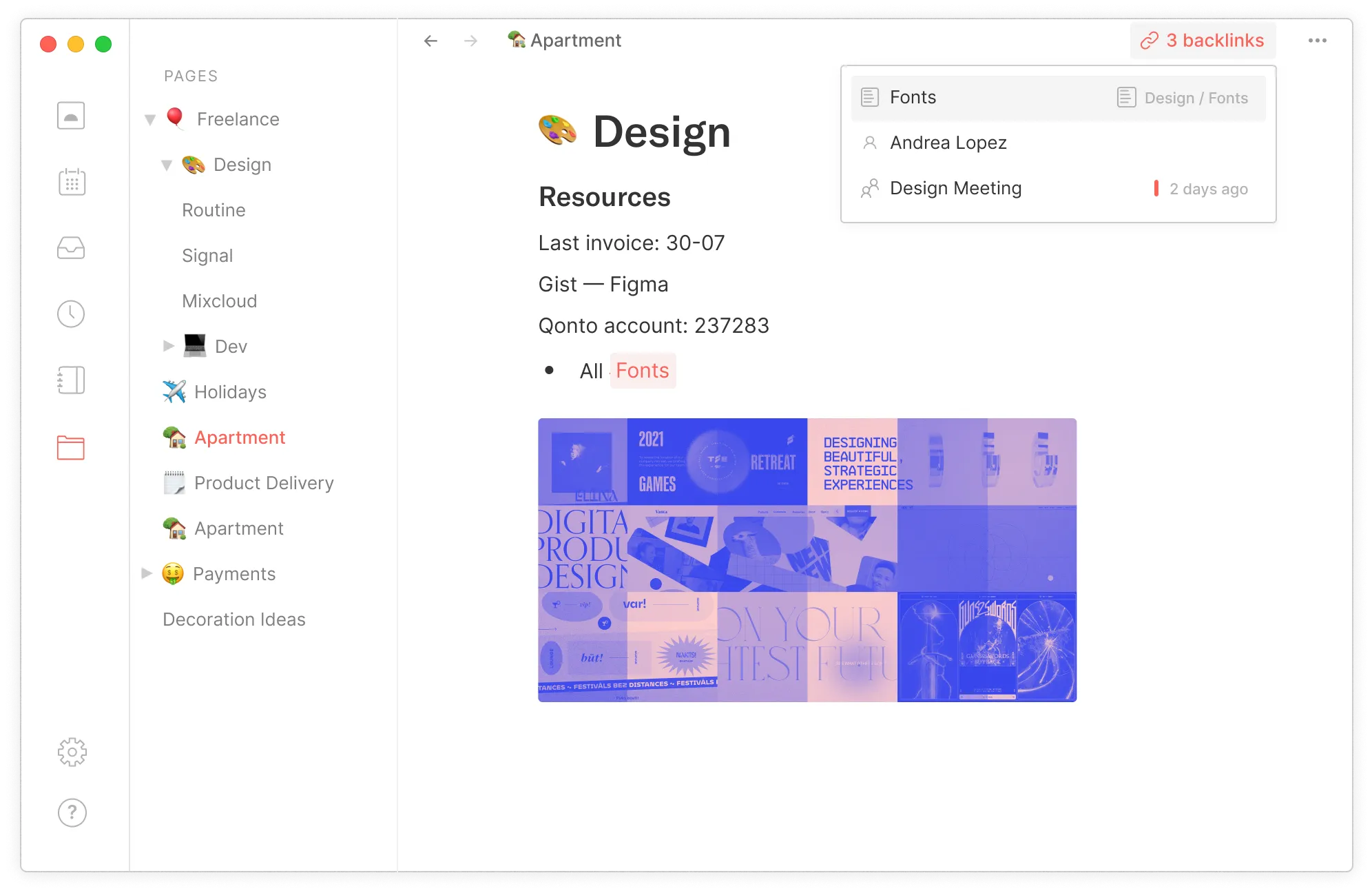Viewport: 1372px width, 893px height.
Task: Click the help question mark icon
Action: [x=72, y=813]
